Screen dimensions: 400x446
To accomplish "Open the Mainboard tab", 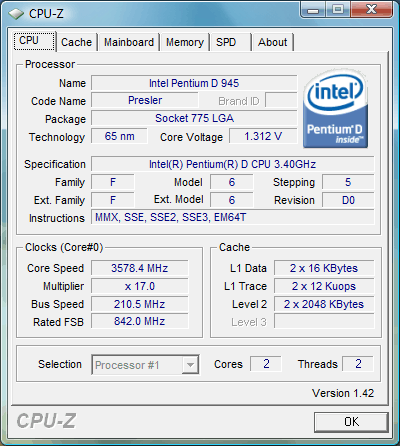I will (129, 42).
